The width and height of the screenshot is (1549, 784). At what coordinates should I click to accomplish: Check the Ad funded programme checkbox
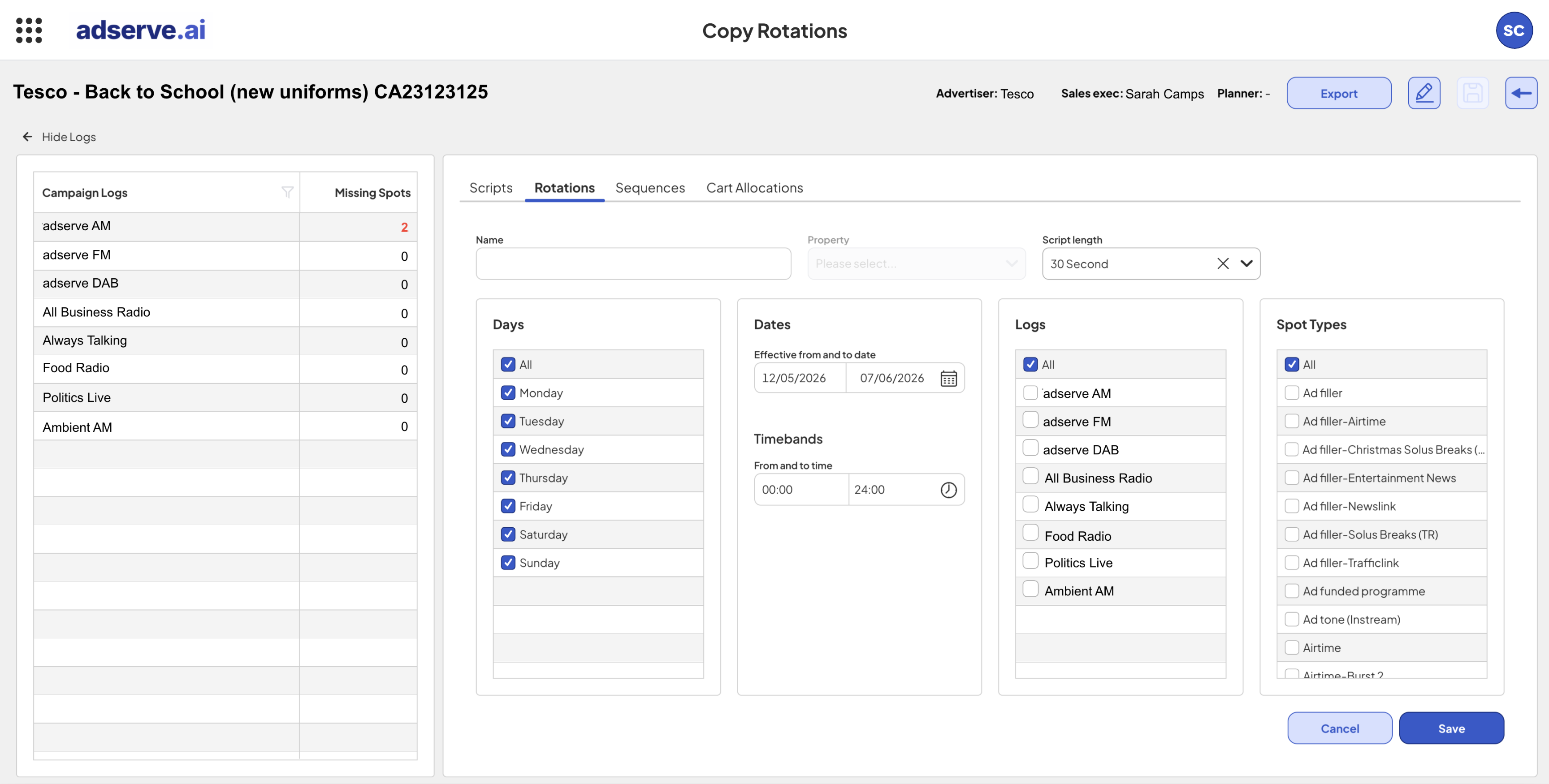(1291, 591)
